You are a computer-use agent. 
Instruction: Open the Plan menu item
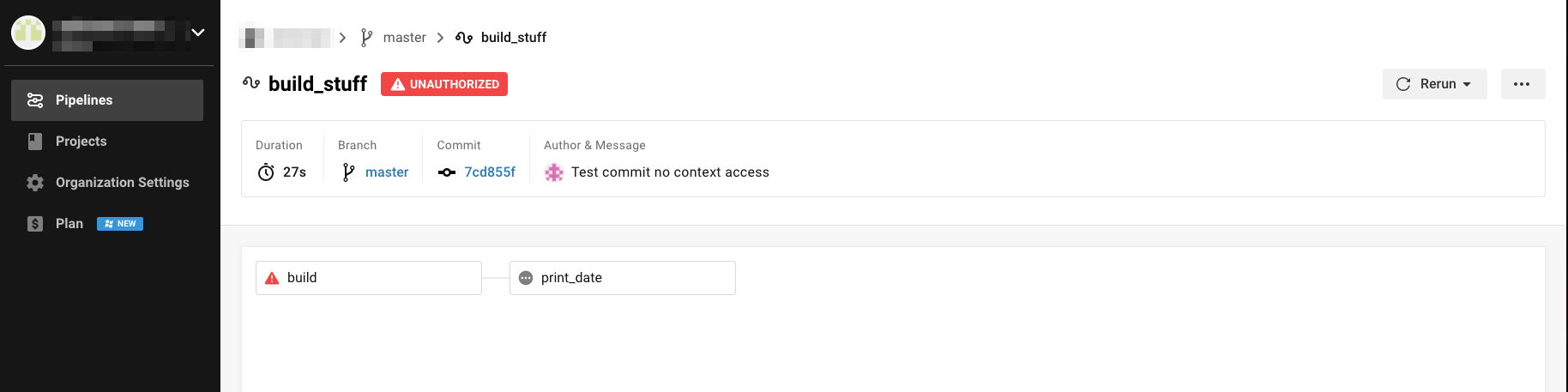click(69, 224)
